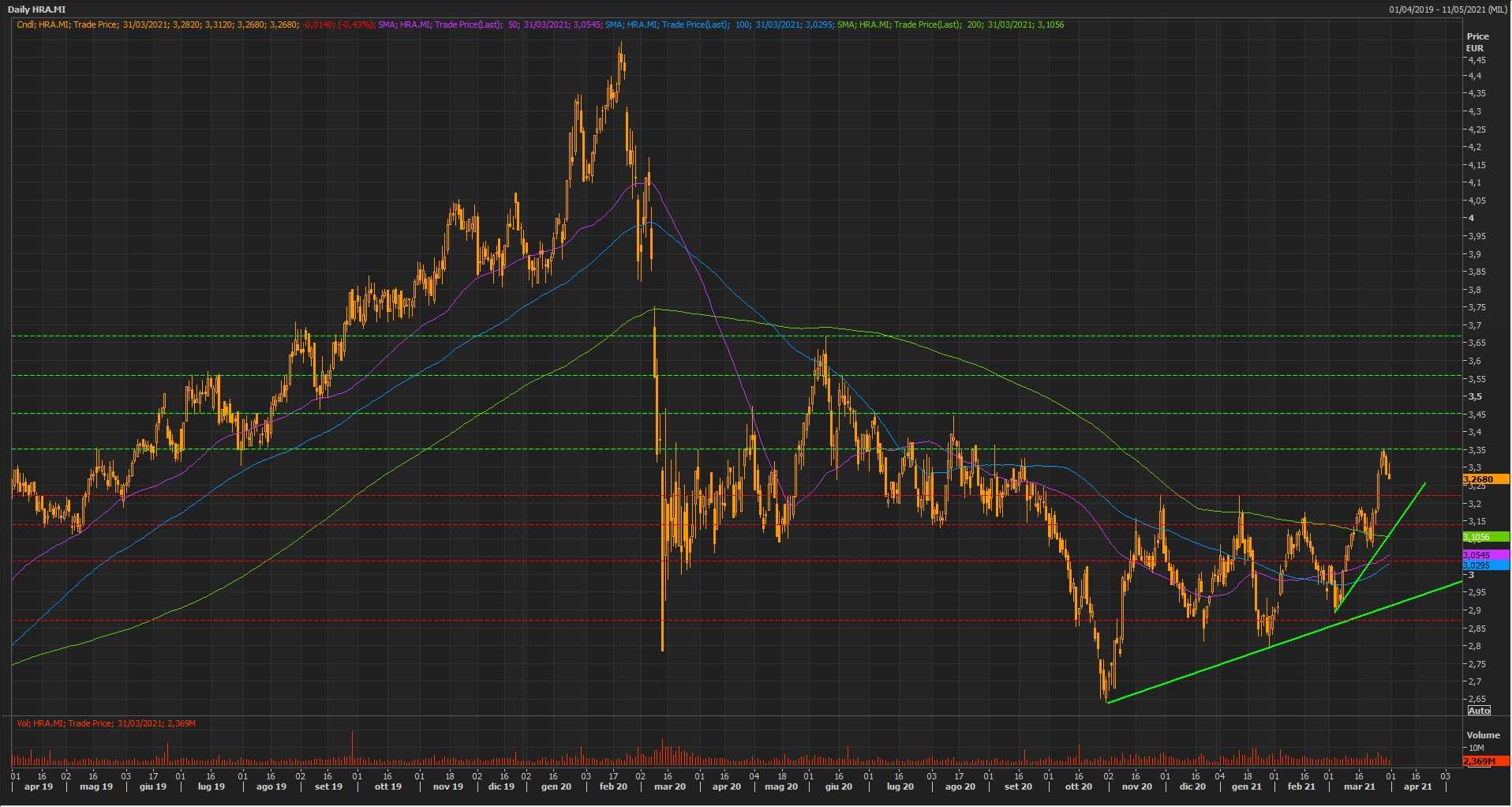Click the 4 level on price axis
This screenshot has width=1512, height=807.
pyautogui.click(x=1471, y=218)
